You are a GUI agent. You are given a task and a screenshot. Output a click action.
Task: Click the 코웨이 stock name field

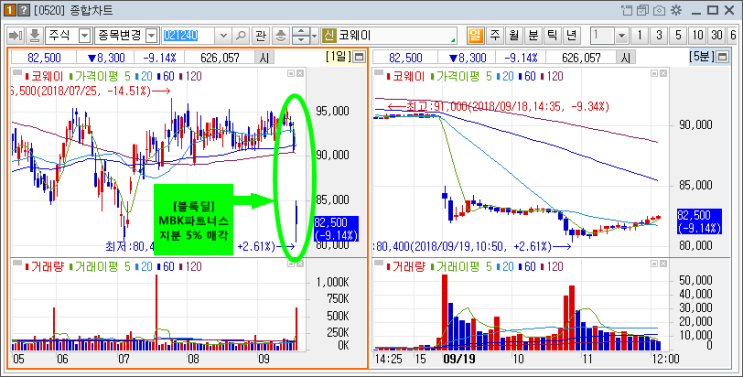[x=397, y=35]
